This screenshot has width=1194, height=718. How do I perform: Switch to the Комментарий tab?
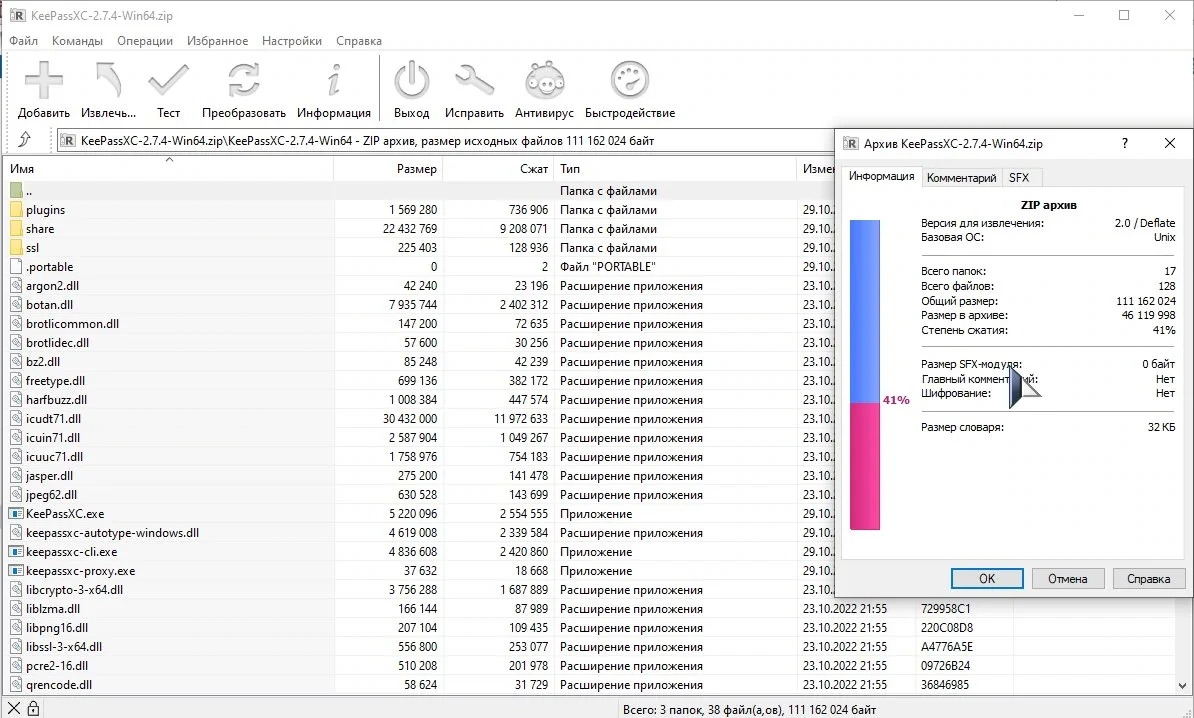[x=961, y=177]
